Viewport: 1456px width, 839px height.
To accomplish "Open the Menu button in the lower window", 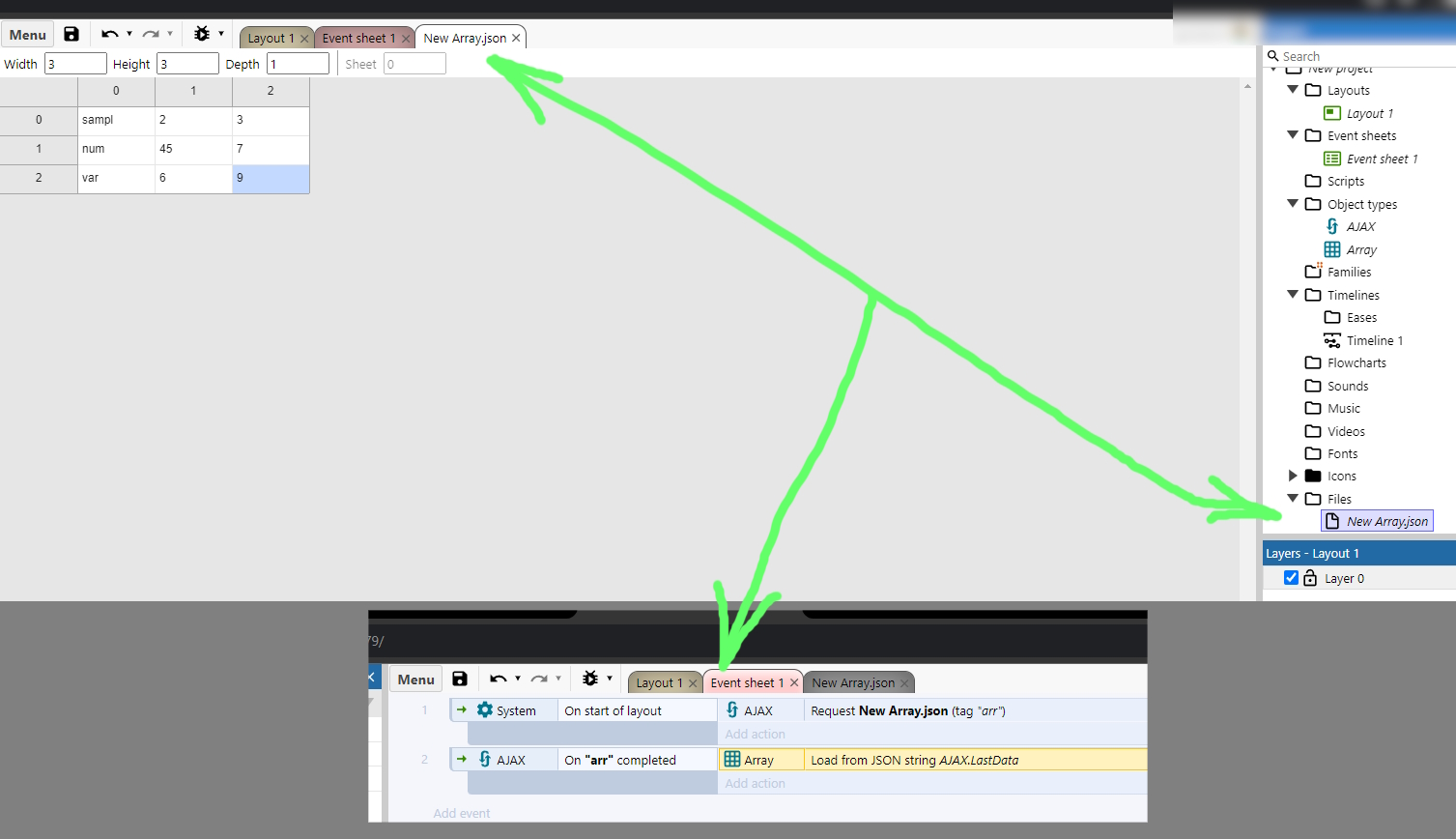I will pos(416,680).
